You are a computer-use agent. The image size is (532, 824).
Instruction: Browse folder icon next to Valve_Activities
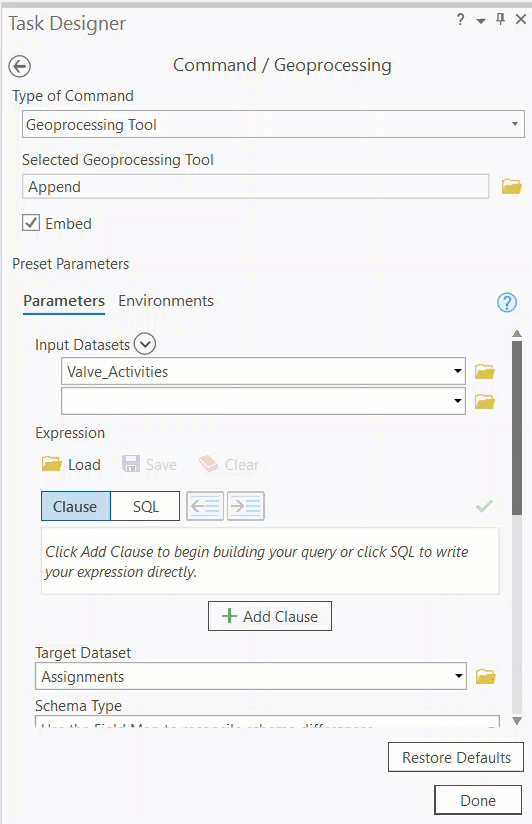[485, 372]
